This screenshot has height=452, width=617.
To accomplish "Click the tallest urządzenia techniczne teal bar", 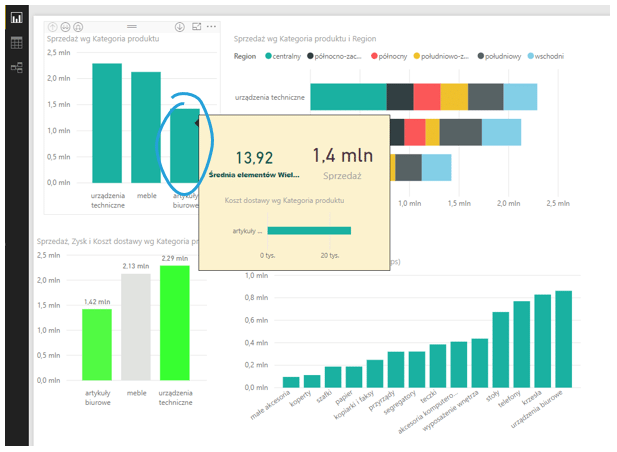I will tap(107, 123).
